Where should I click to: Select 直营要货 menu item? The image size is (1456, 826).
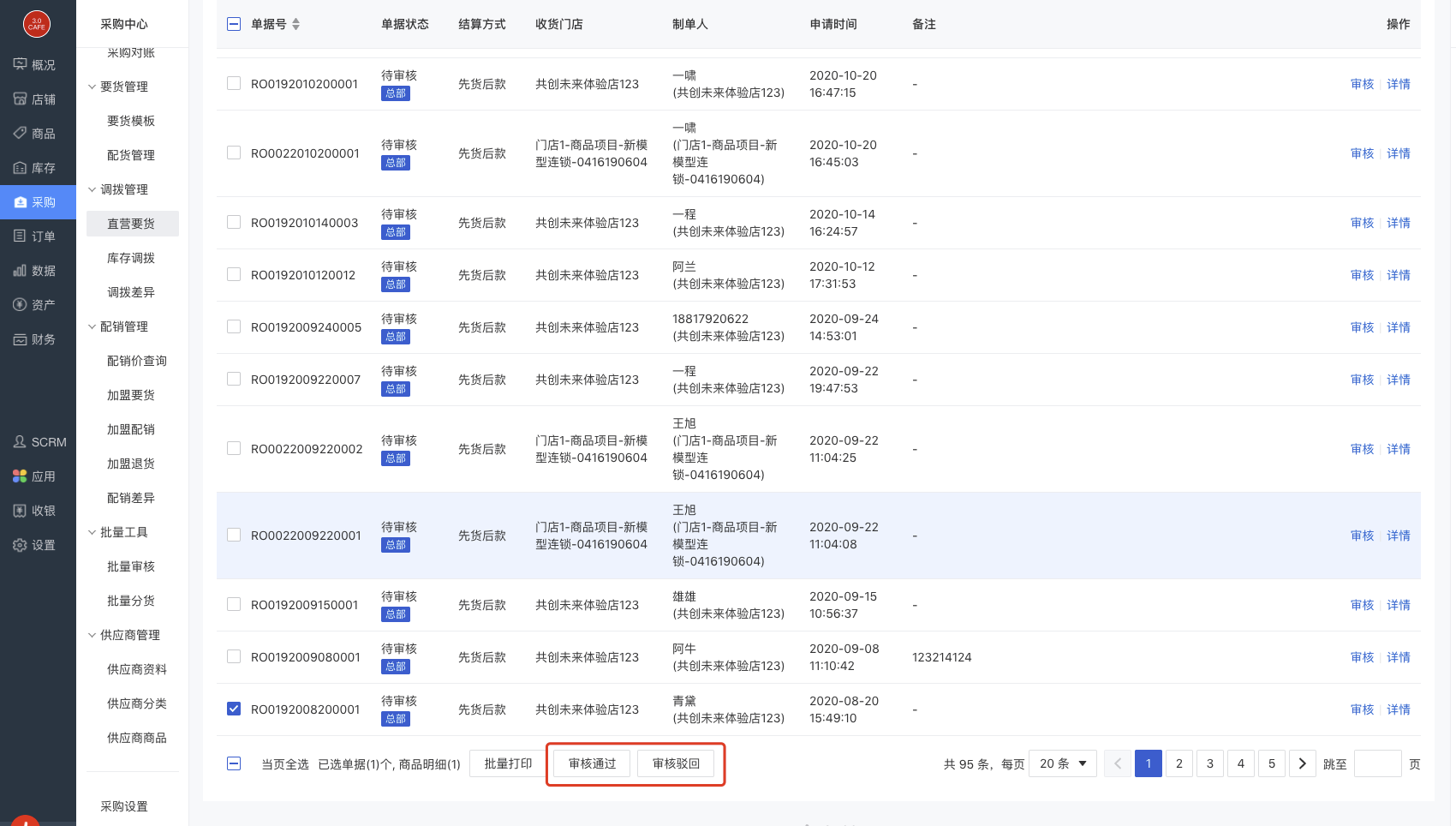pos(133,224)
